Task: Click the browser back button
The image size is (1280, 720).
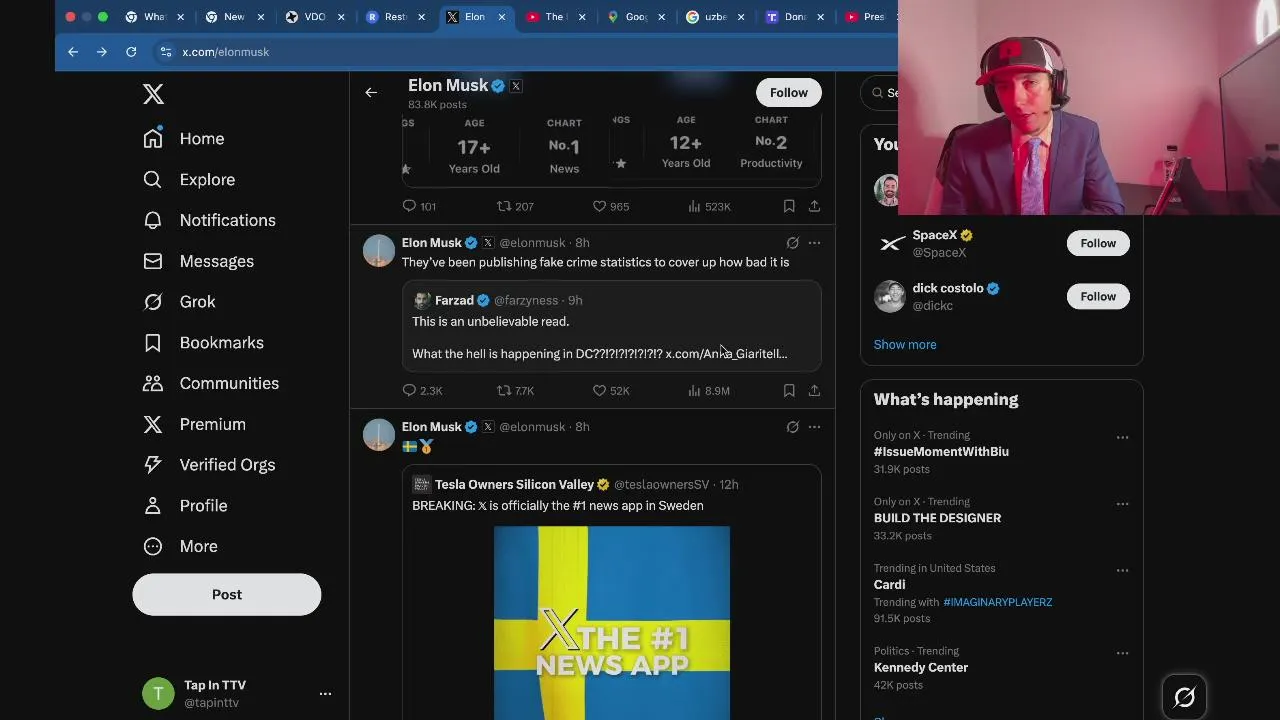Action: [x=73, y=52]
